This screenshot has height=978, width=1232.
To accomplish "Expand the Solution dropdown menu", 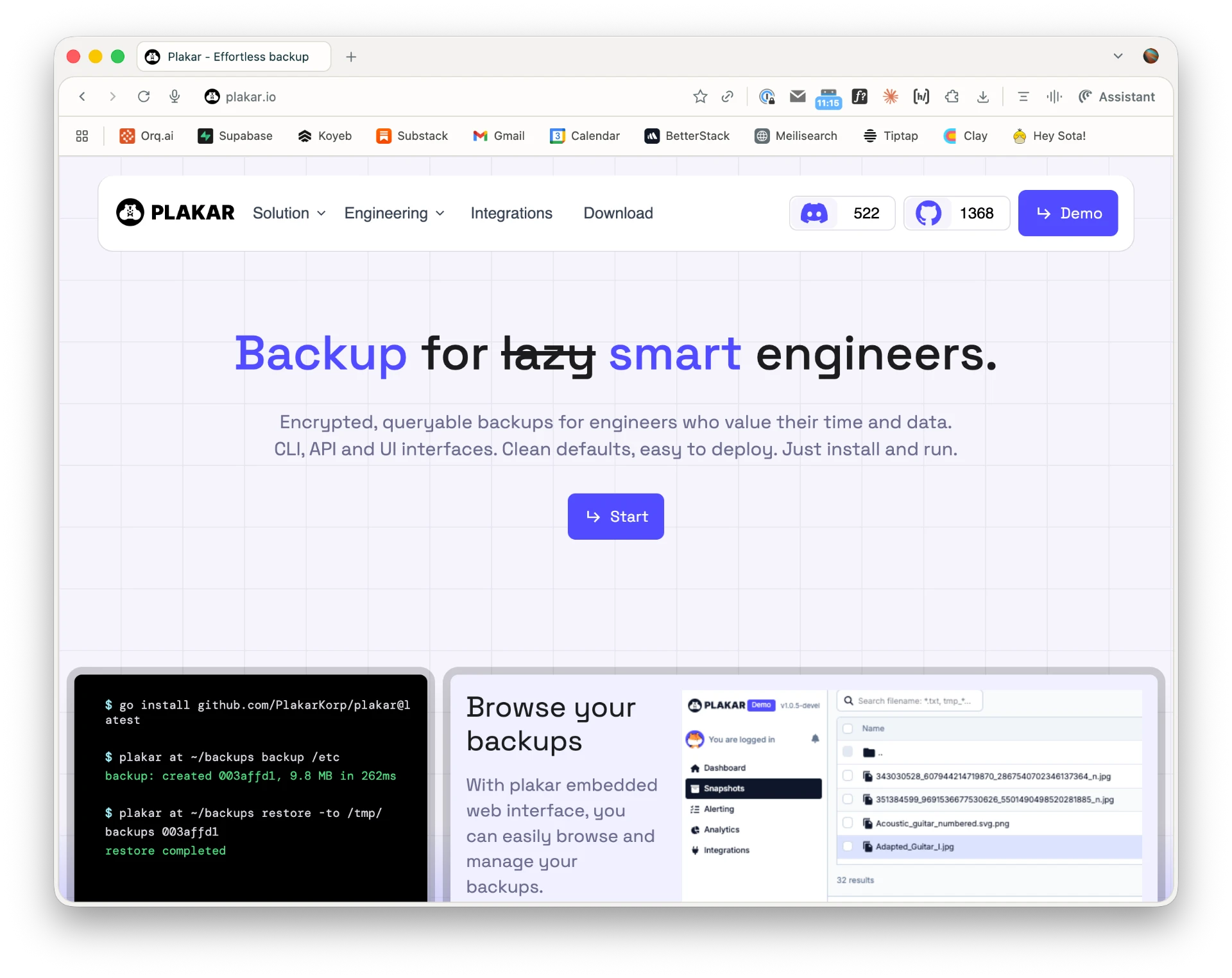I will [x=289, y=213].
